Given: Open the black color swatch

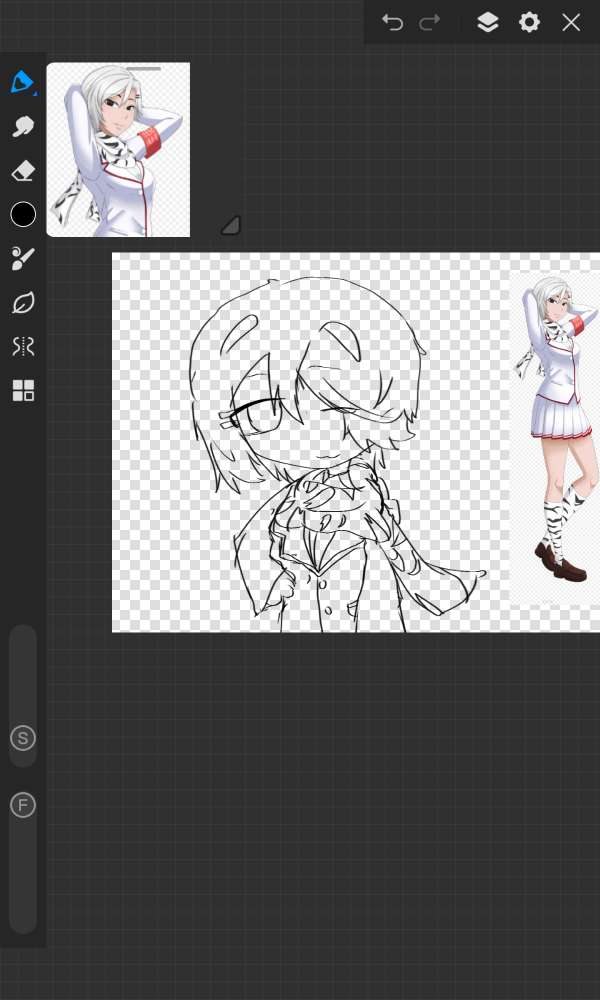Looking at the screenshot, I should tap(23, 215).
